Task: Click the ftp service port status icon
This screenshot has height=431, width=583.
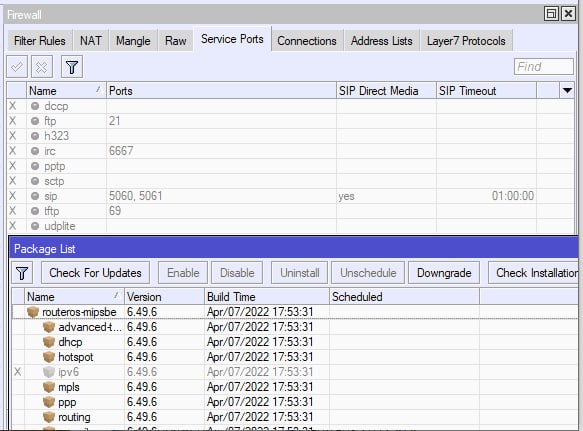Action: [x=35, y=121]
